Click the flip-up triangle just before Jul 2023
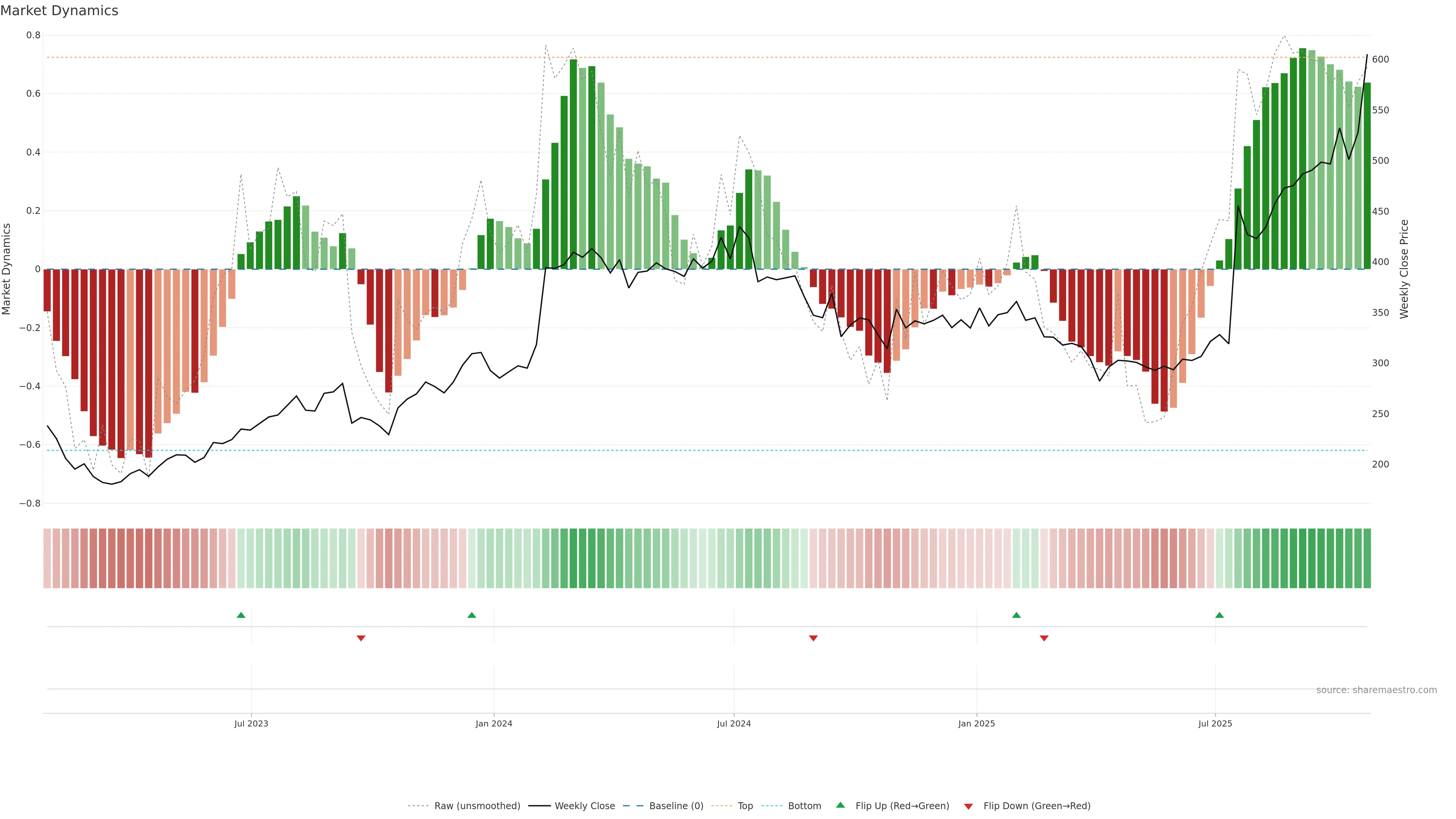Screen dimensions: 1456x819 point(241,615)
